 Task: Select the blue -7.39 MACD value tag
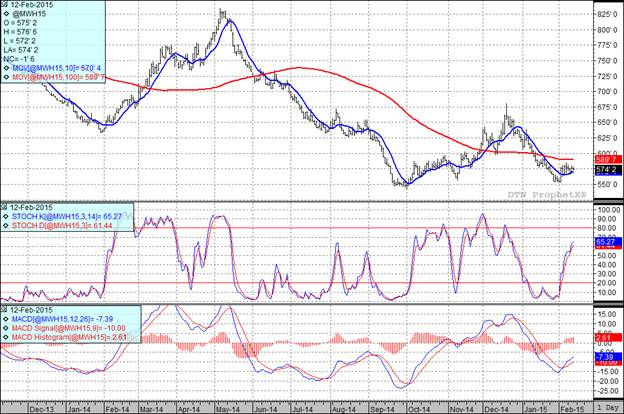[x=607, y=357]
